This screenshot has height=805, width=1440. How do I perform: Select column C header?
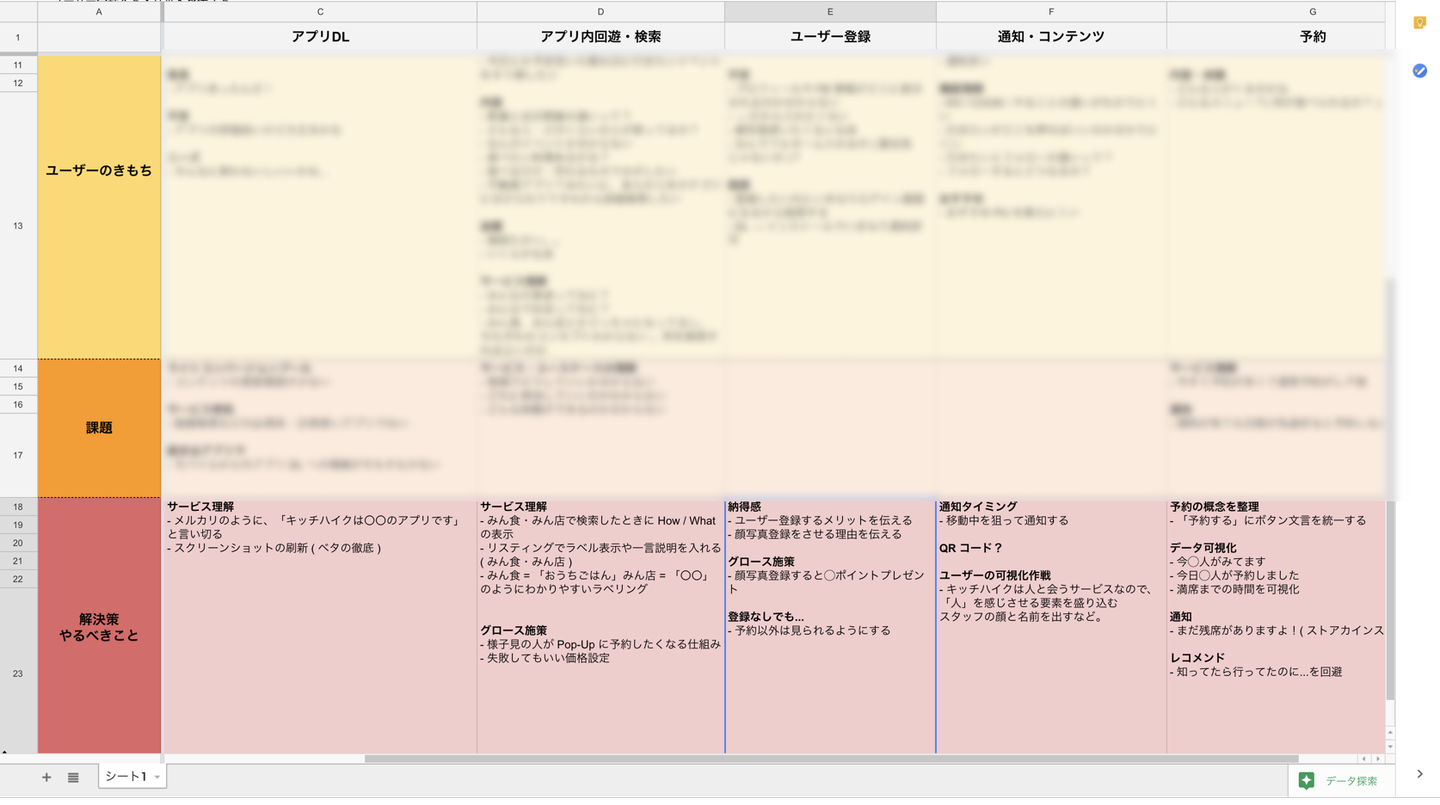319,11
